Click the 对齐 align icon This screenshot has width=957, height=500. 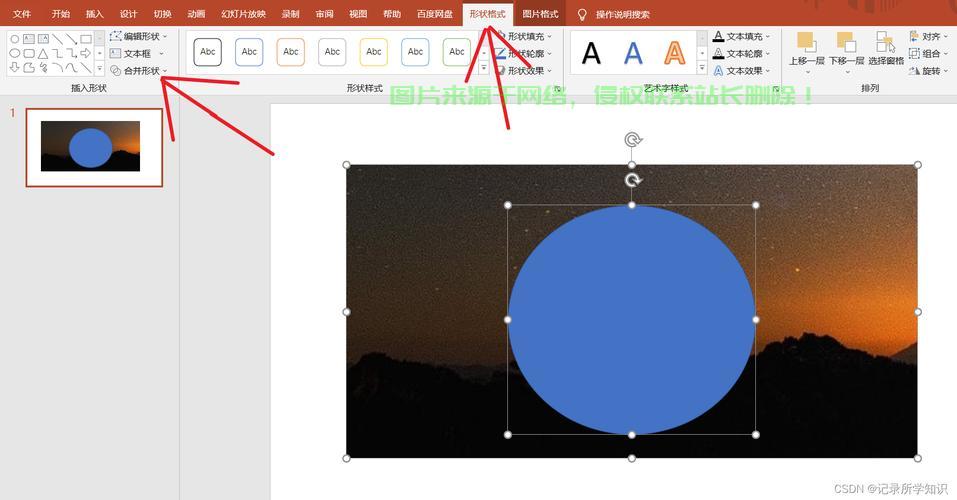(914, 37)
